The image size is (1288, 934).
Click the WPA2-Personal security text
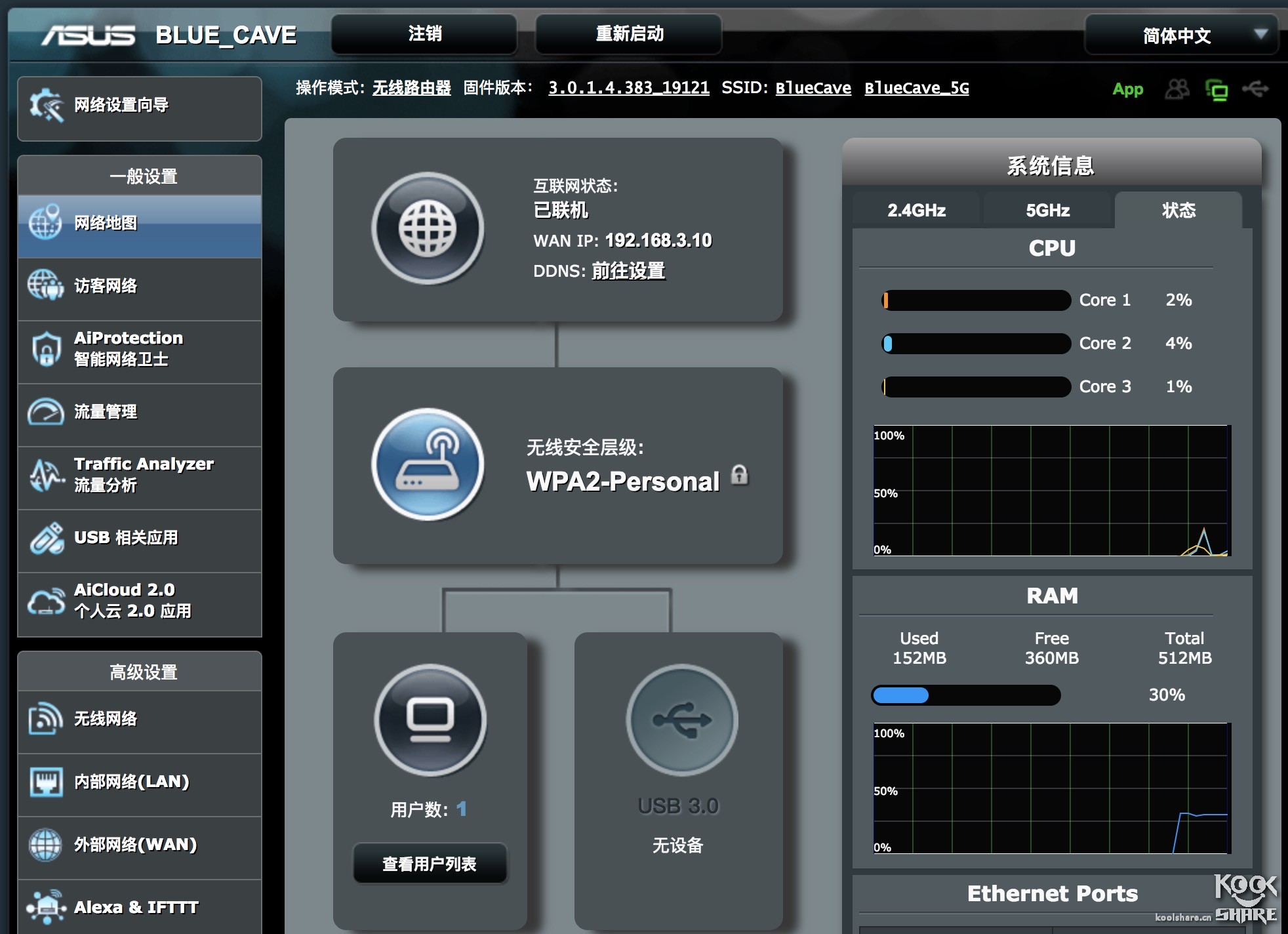tap(623, 482)
